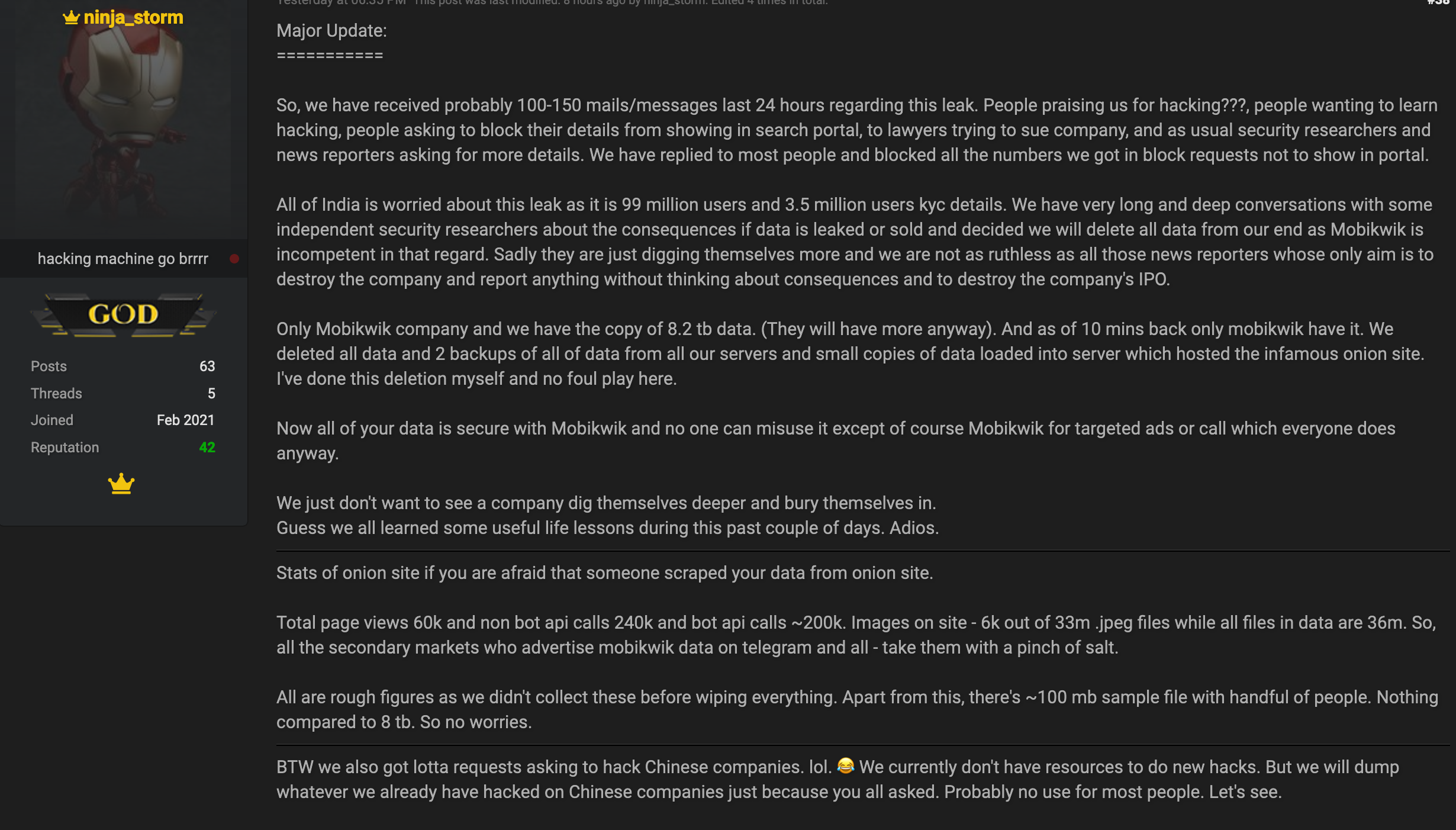
Task: Click the "hacking machine go brrr" user title
Action: (123, 259)
